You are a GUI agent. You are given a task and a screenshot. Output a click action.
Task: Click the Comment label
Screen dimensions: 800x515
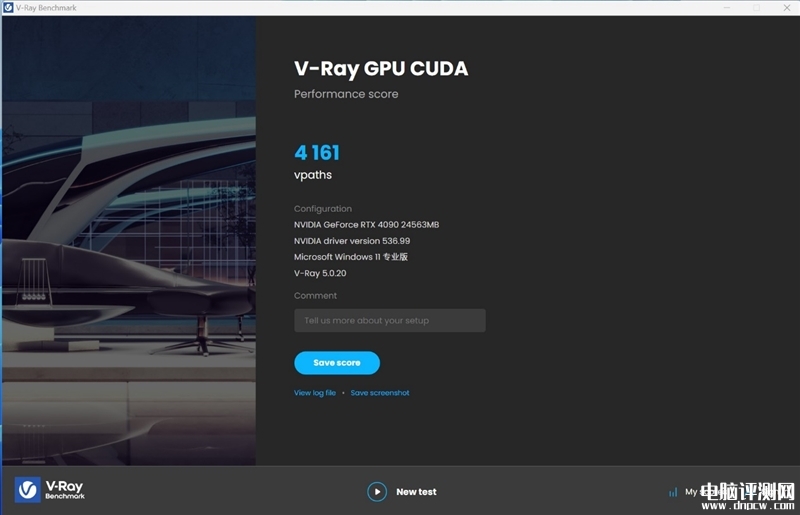click(315, 296)
